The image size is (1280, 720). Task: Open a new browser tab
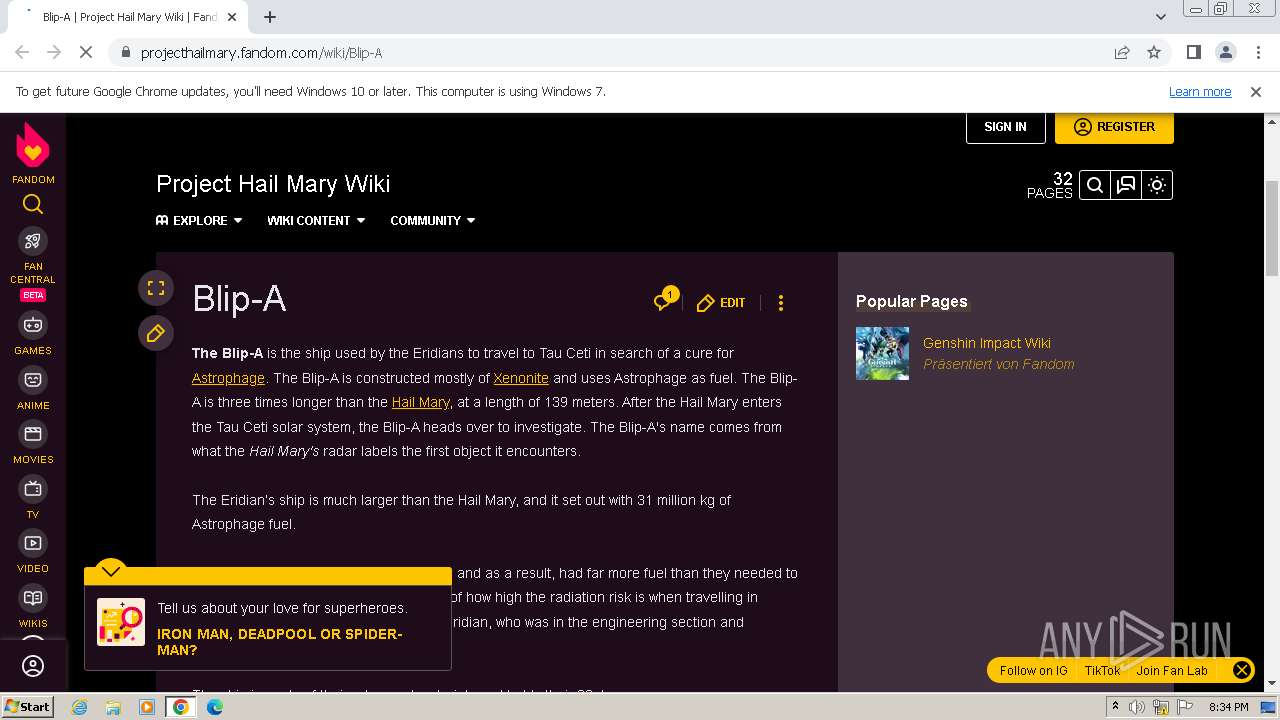pyautogui.click(x=270, y=17)
